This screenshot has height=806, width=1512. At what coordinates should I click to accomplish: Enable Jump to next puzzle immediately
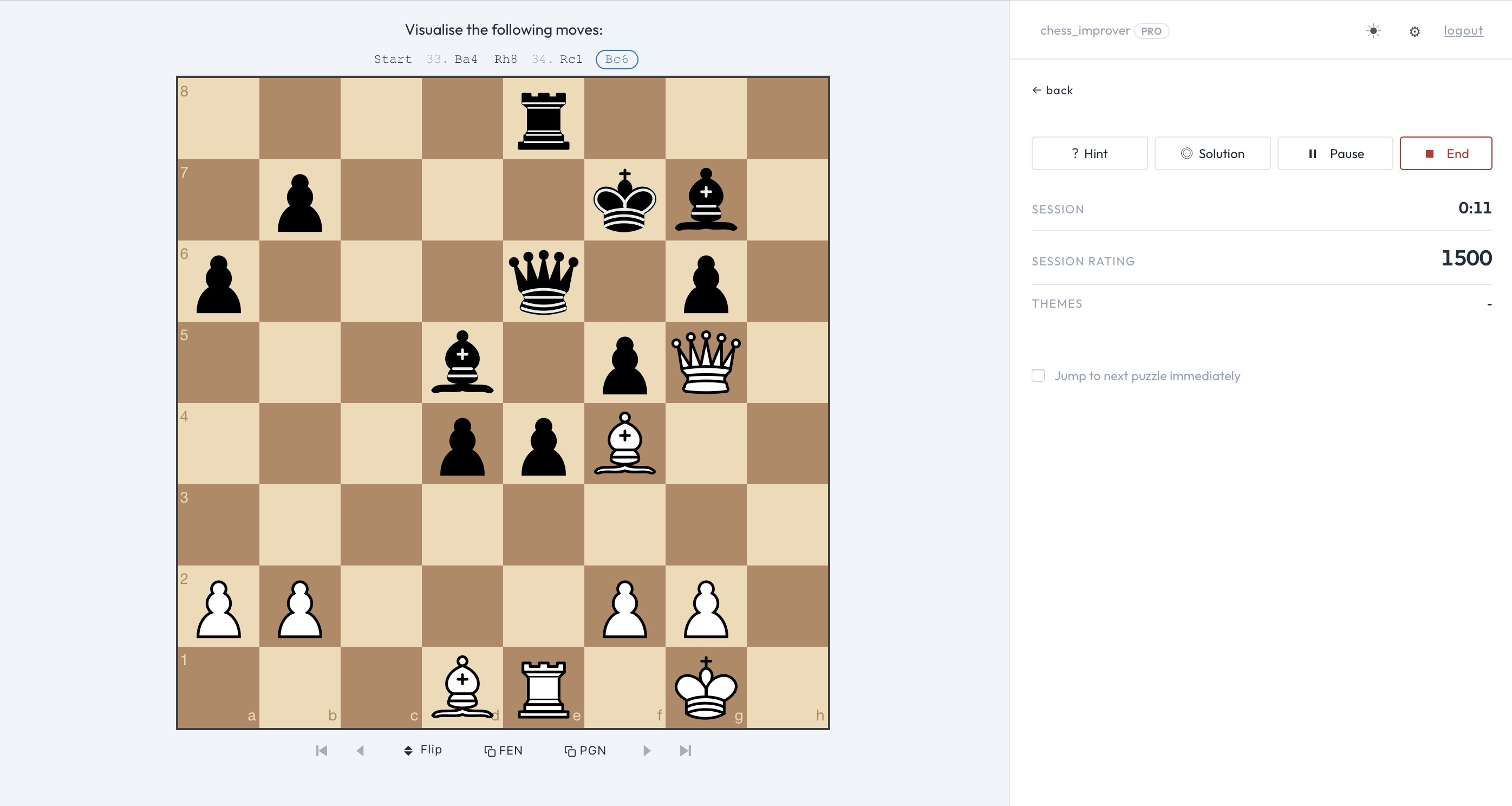click(x=1038, y=376)
